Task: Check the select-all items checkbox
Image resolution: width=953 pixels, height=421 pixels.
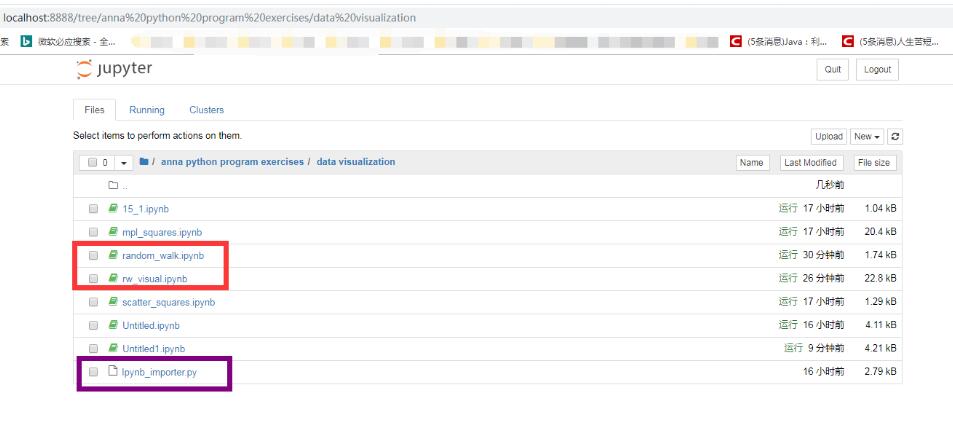Action: click(x=92, y=163)
